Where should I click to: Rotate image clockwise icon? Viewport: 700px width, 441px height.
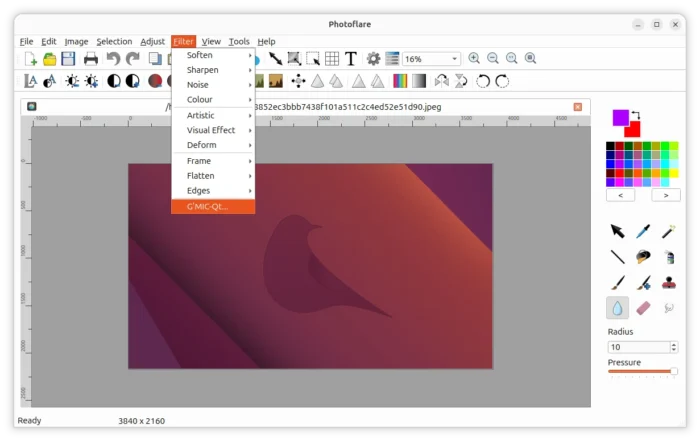(502, 81)
